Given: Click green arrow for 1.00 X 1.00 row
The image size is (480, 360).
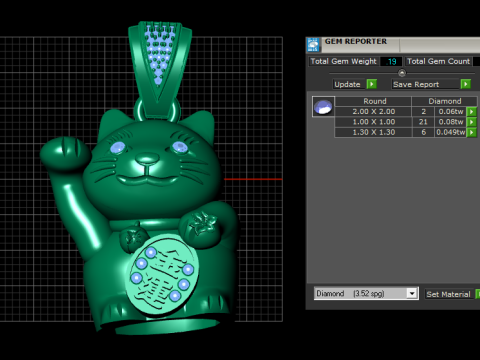Looking at the screenshot, I should pyautogui.click(x=471, y=122).
